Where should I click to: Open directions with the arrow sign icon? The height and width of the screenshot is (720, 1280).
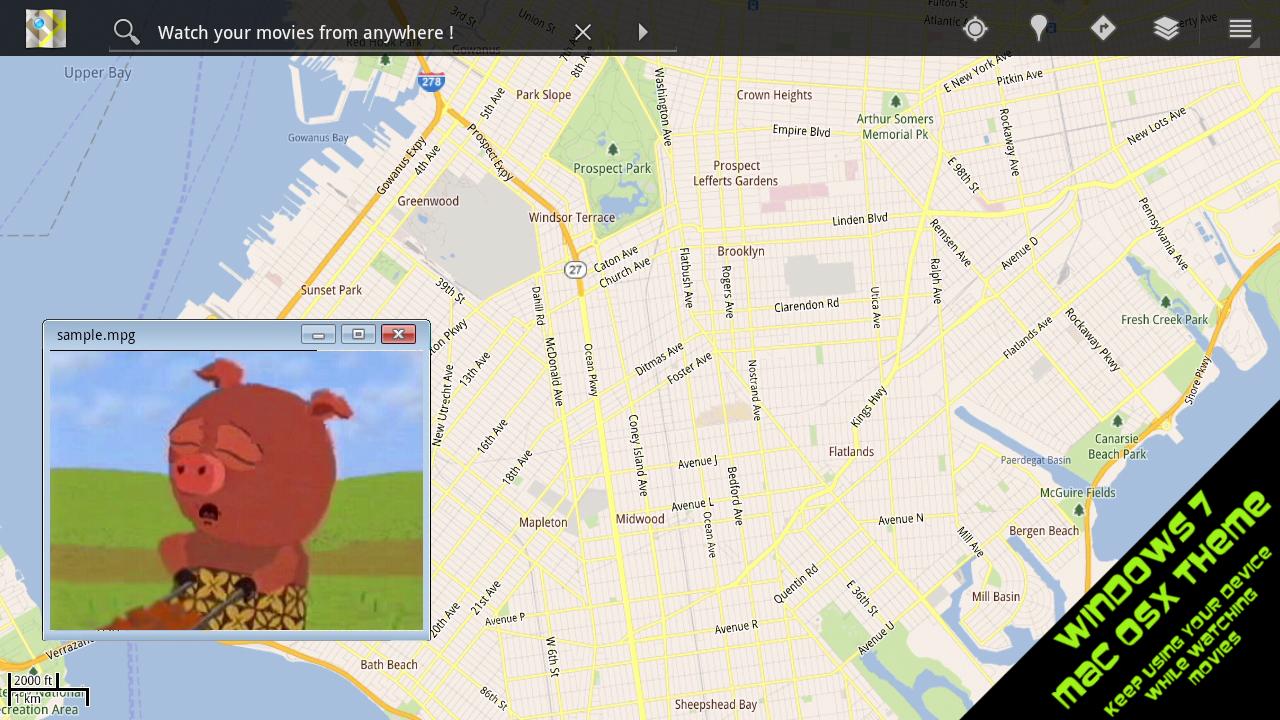coord(1103,29)
